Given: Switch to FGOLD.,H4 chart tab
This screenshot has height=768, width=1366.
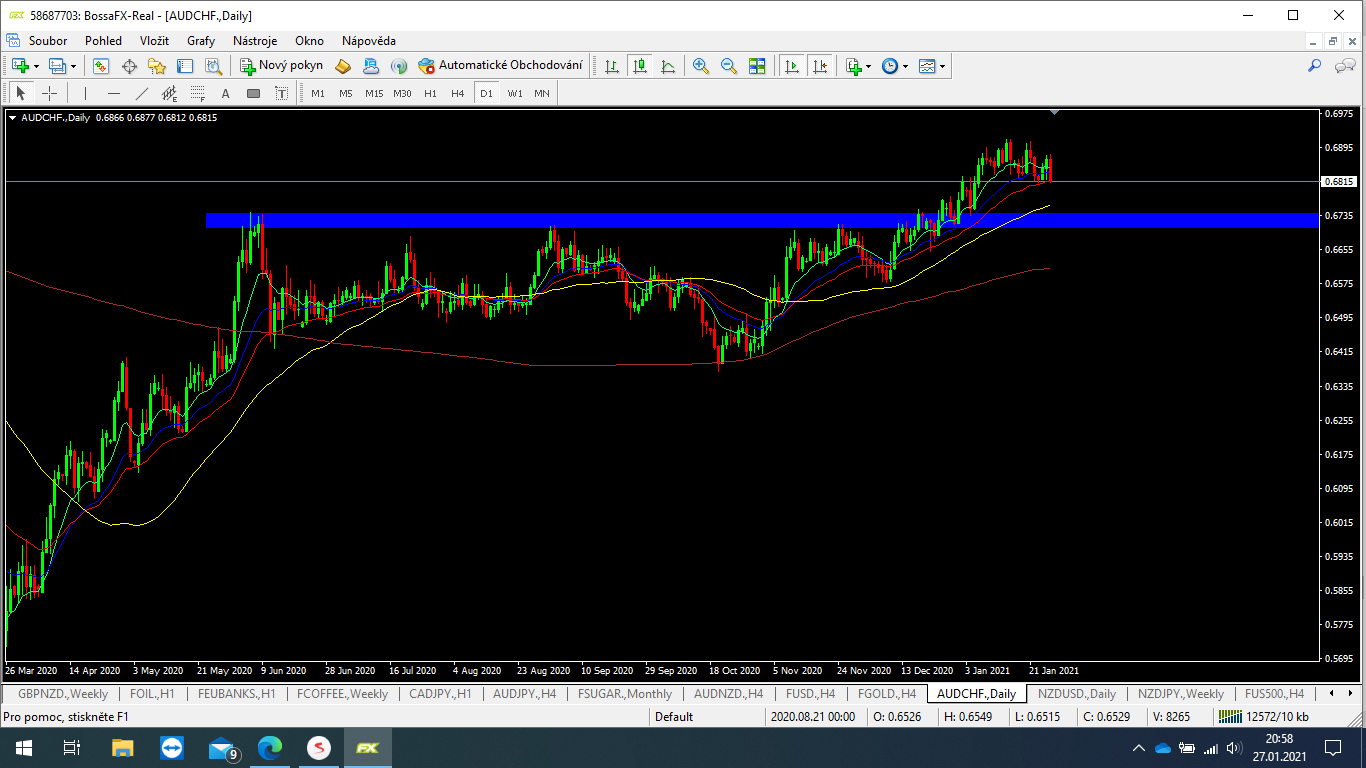Looking at the screenshot, I should (886, 693).
